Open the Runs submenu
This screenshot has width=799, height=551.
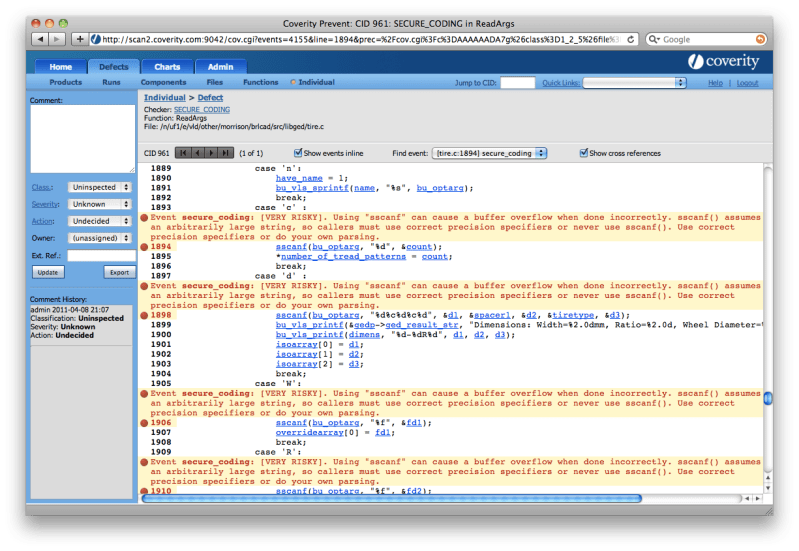[111, 82]
